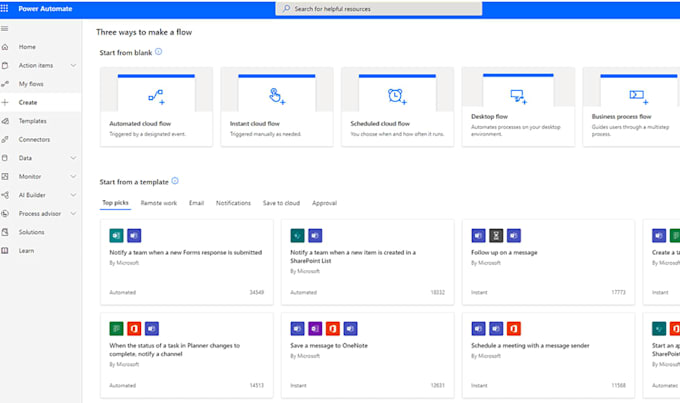Click the Search for helpful resources field
Image resolution: width=680 pixels, height=403 pixels.
click(379, 9)
